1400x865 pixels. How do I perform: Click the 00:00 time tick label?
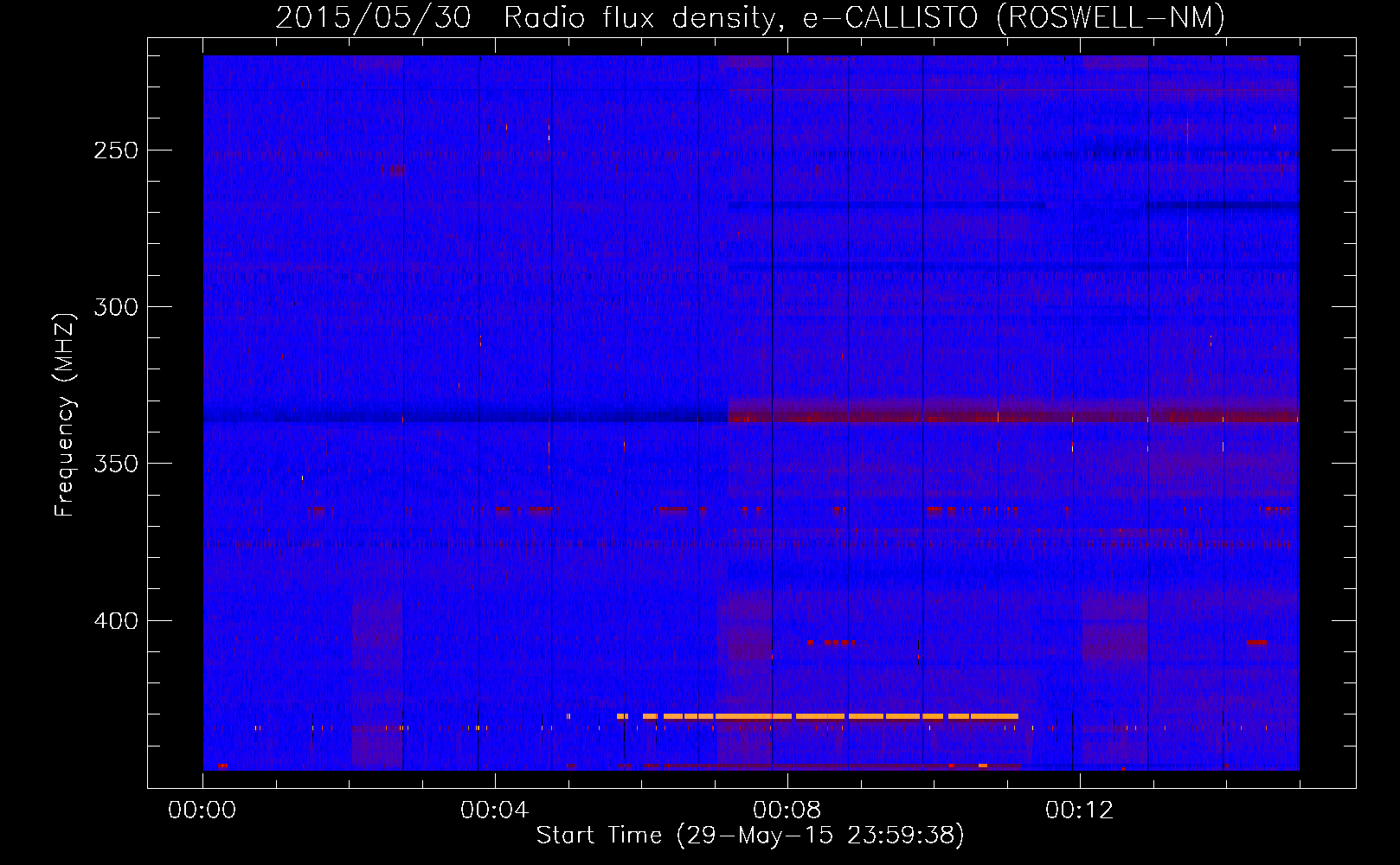[202, 810]
